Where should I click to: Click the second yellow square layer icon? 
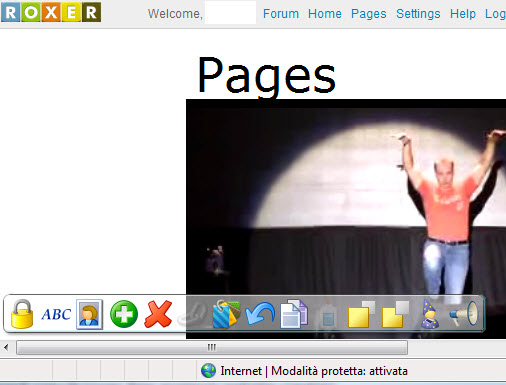pyautogui.click(x=395, y=314)
